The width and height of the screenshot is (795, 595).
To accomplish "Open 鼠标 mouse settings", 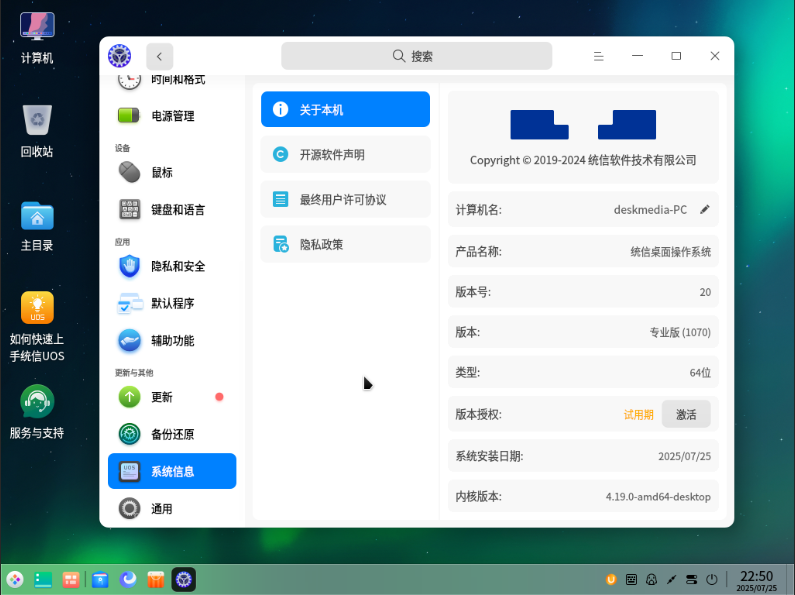I will click(x=172, y=172).
